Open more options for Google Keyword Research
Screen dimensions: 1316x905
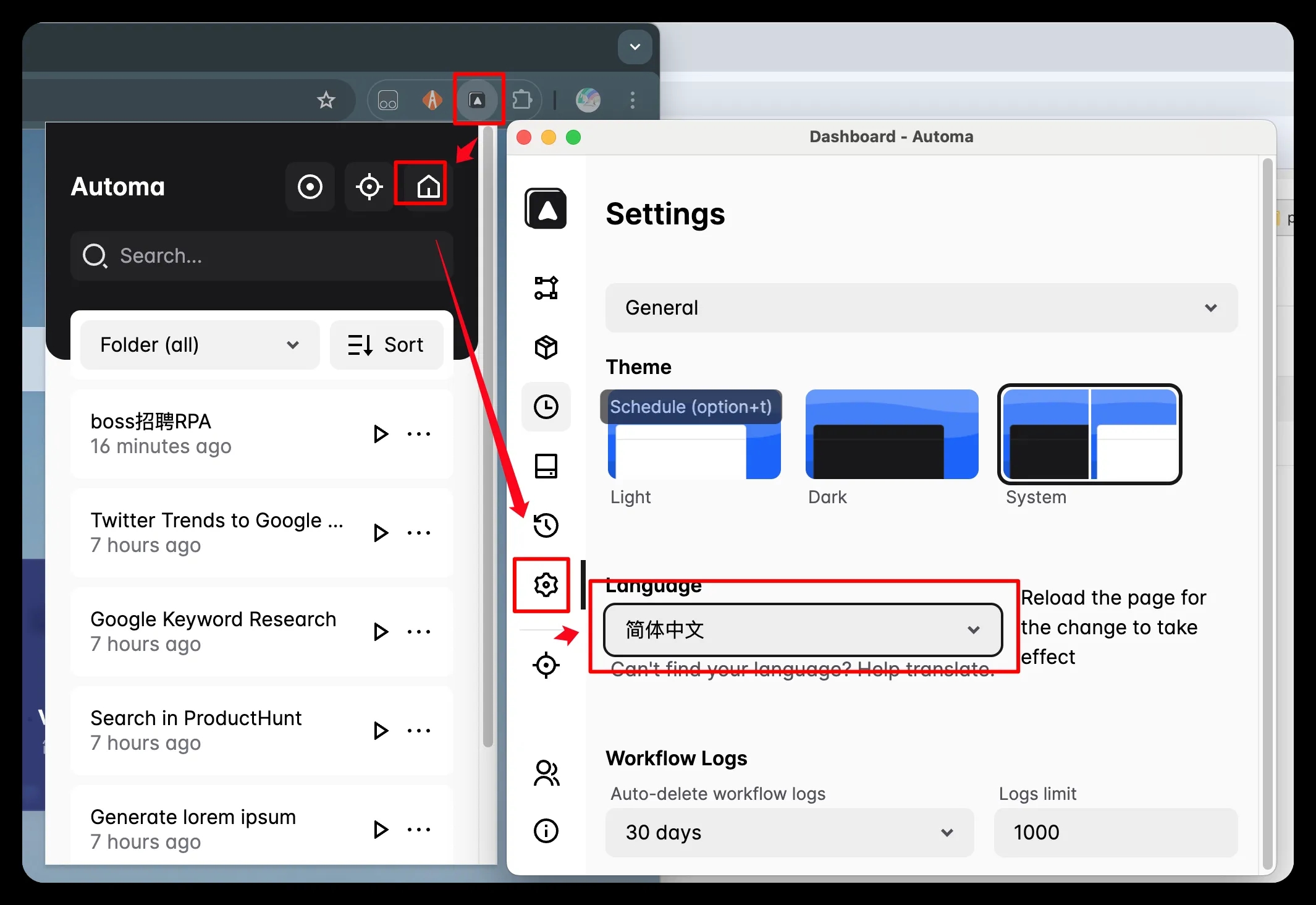[419, 632]
